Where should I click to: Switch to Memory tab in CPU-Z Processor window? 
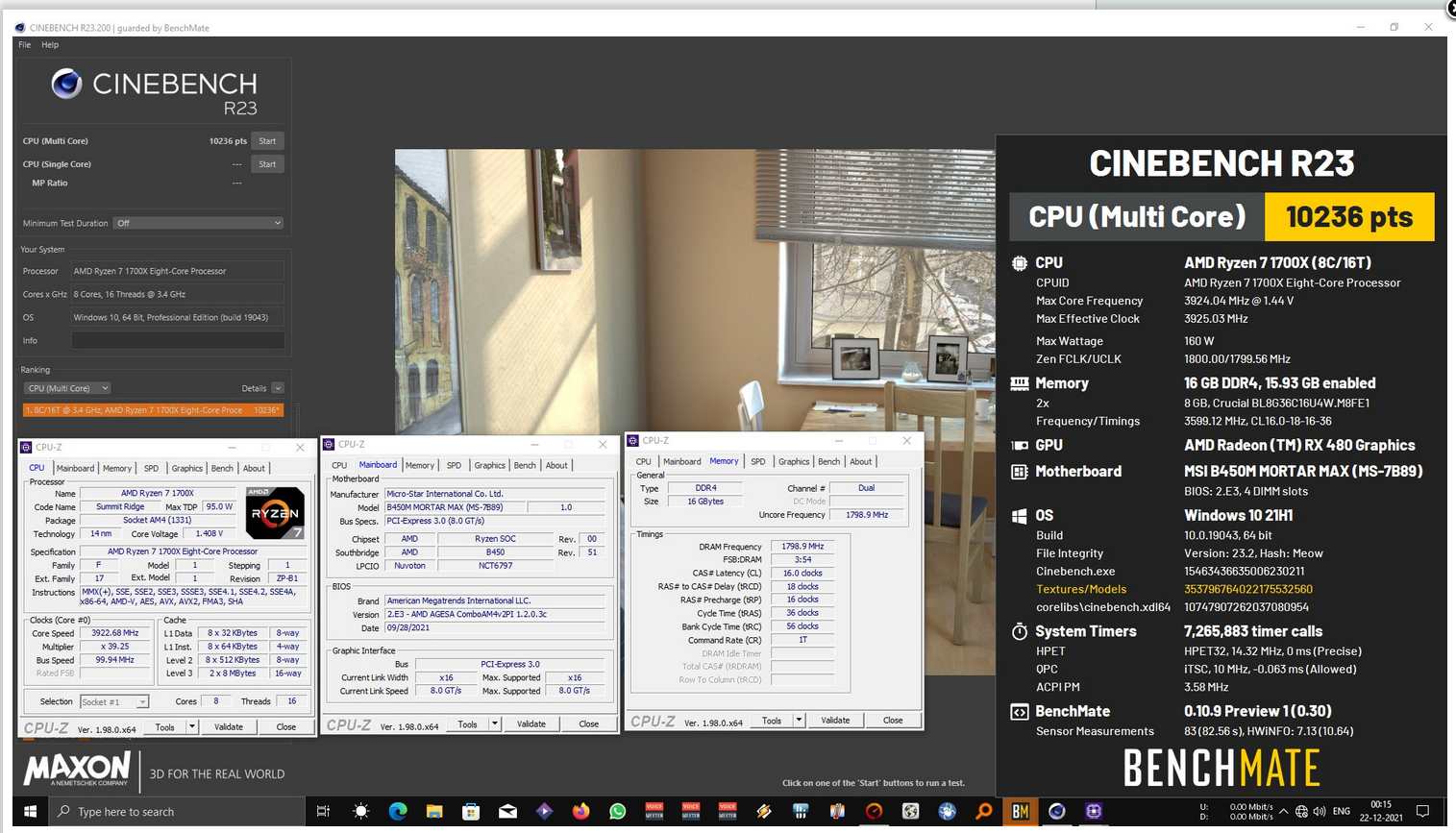click(117, 469)
